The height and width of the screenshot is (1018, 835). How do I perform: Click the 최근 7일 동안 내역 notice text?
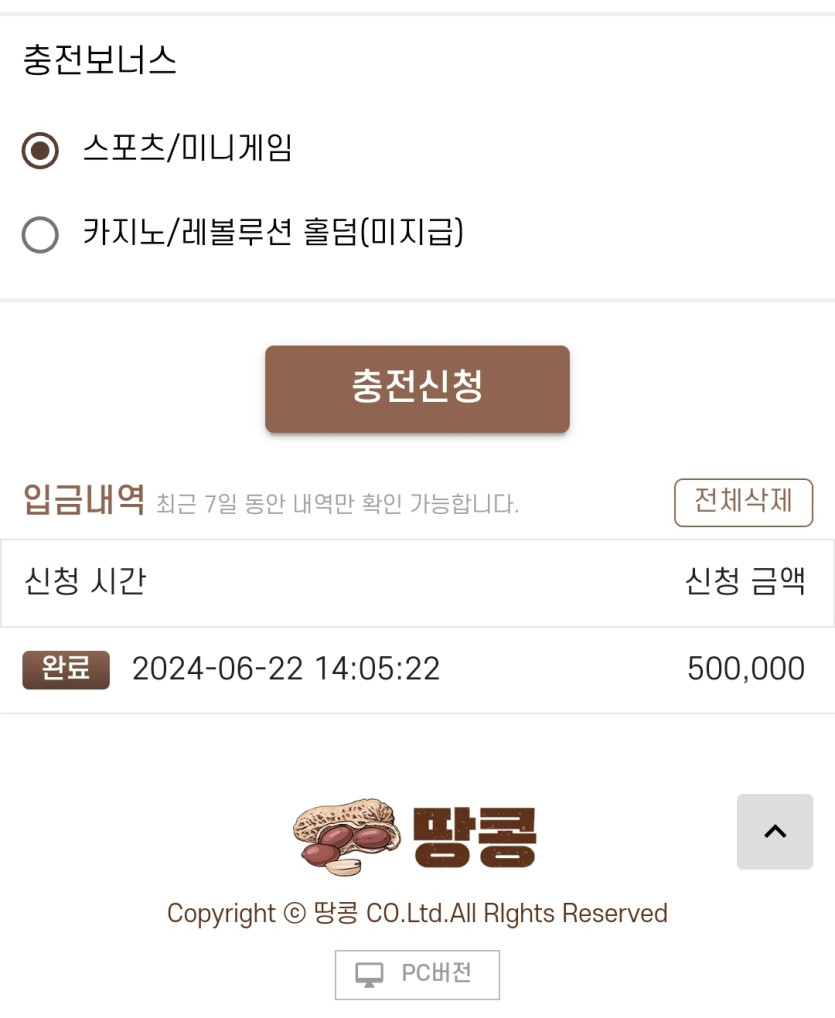[x=337, y=503]
